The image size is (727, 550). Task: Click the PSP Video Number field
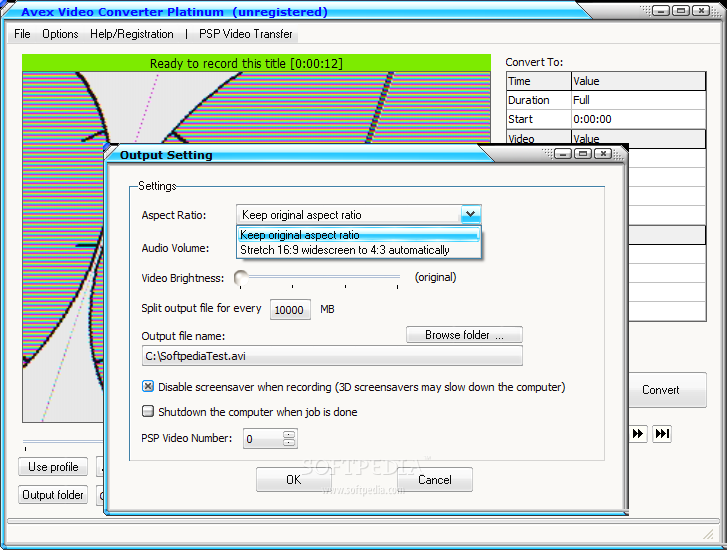(x=263, y=439)
